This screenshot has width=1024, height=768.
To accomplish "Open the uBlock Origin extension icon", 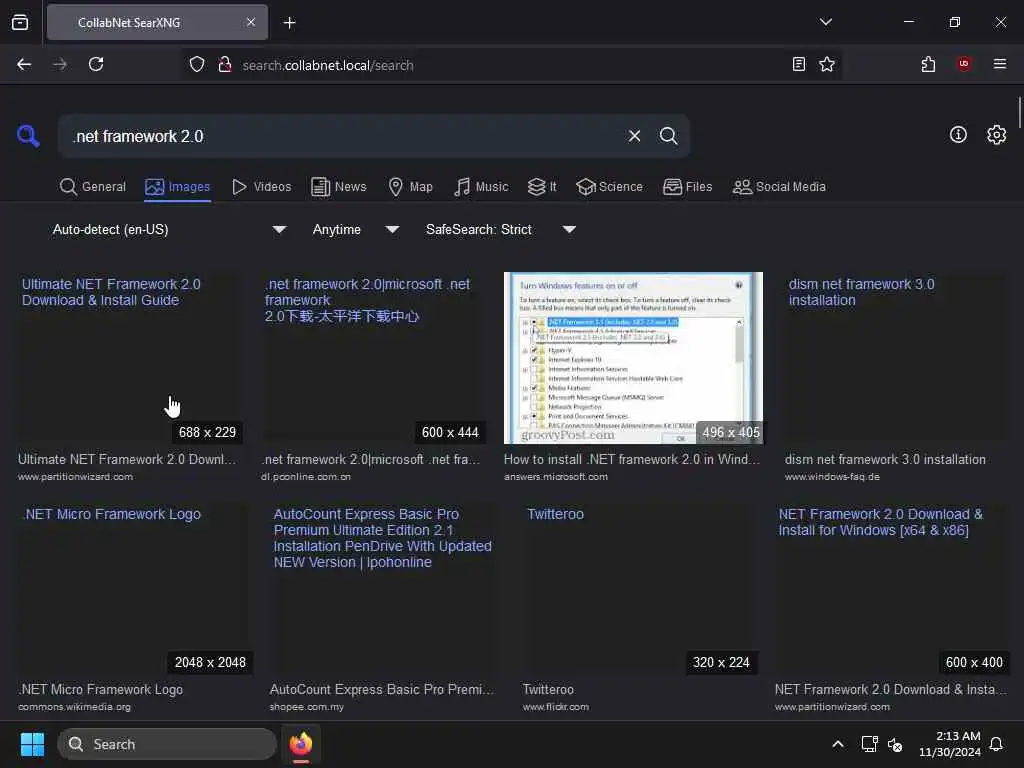I will 963,64.
